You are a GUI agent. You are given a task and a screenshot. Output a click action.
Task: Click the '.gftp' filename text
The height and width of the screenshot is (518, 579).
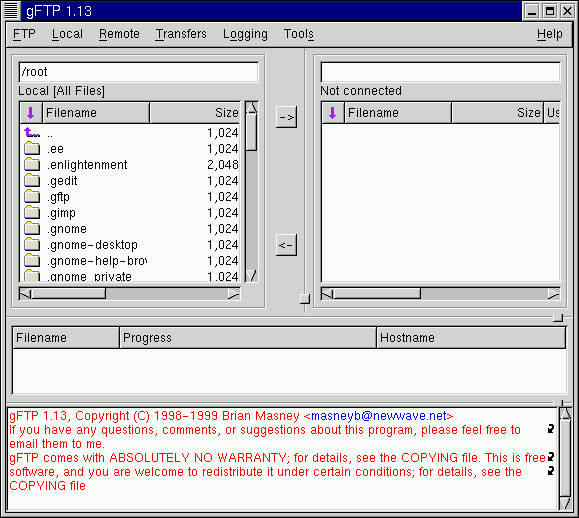58,197
